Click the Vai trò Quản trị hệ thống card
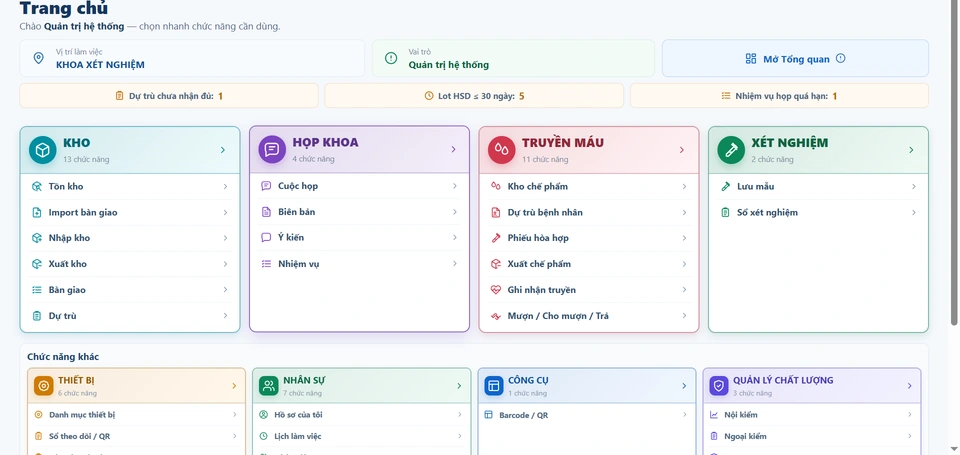 coord(513,59)
